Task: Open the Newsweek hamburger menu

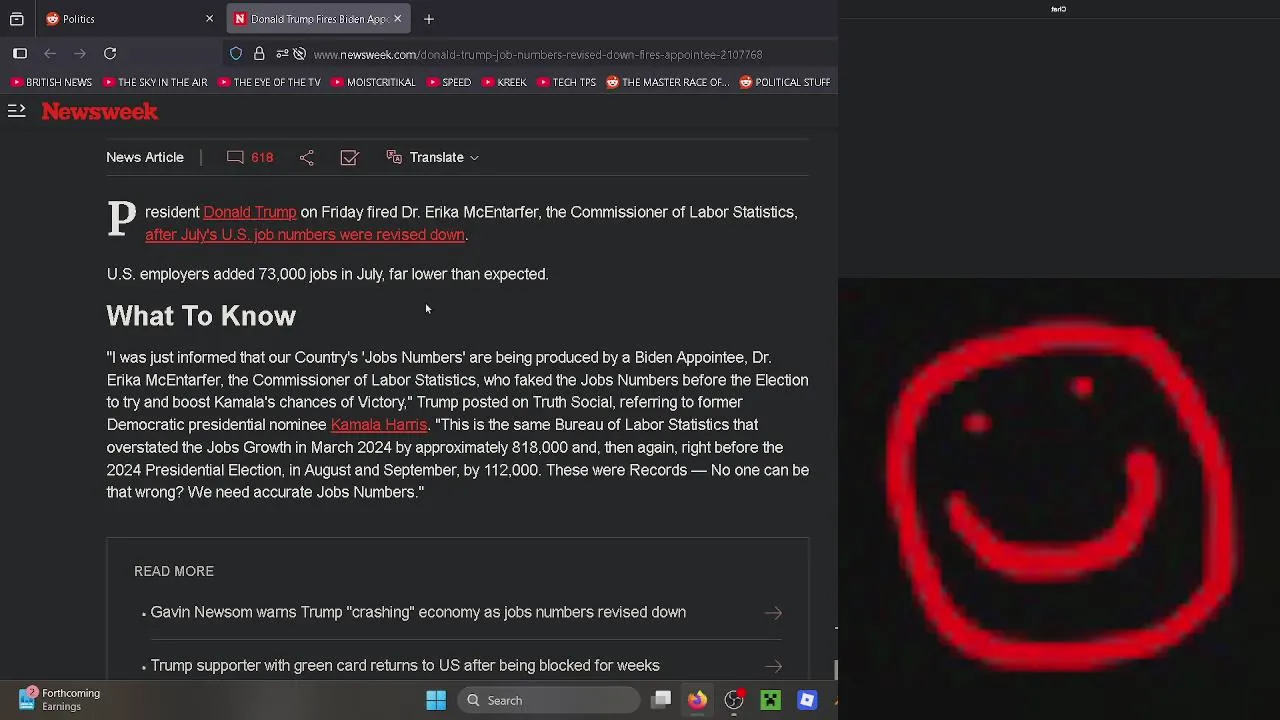Action: click(x=16, y=111)
